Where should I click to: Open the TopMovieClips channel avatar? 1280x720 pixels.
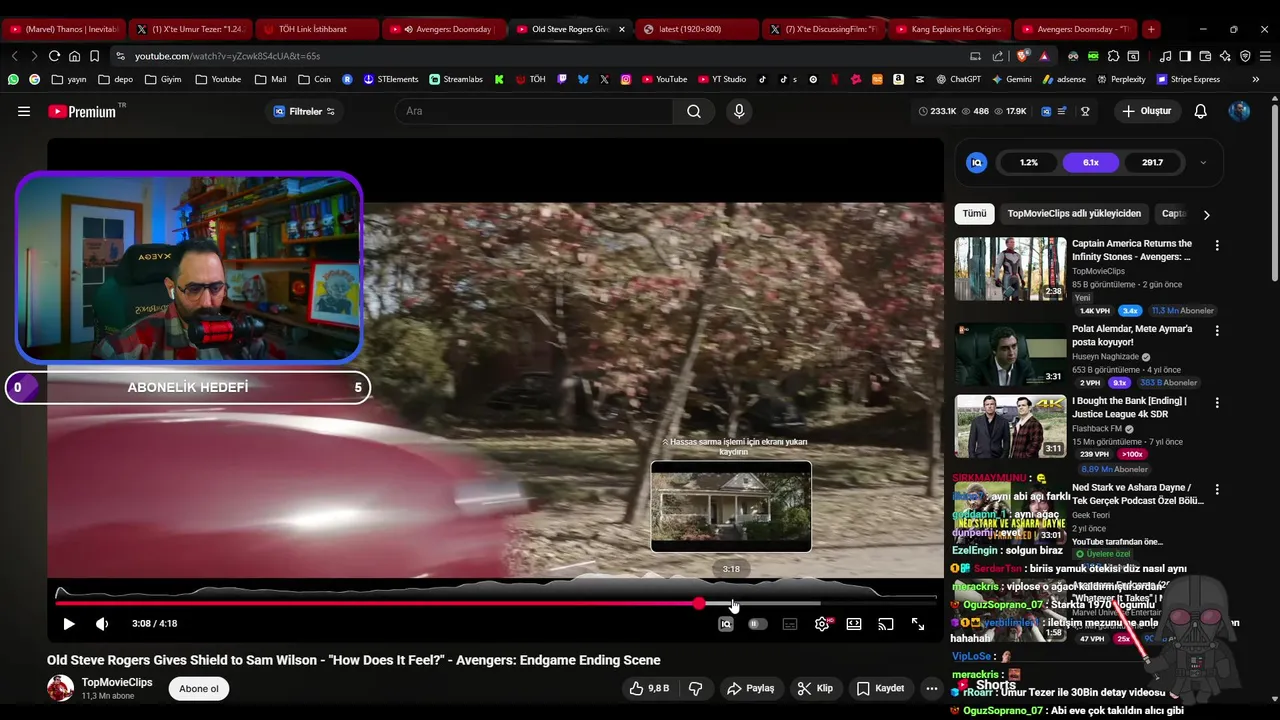tap(61, 688)
